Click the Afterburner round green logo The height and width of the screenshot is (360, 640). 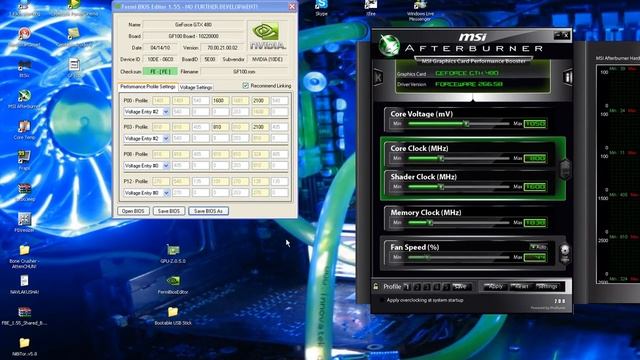389,45
